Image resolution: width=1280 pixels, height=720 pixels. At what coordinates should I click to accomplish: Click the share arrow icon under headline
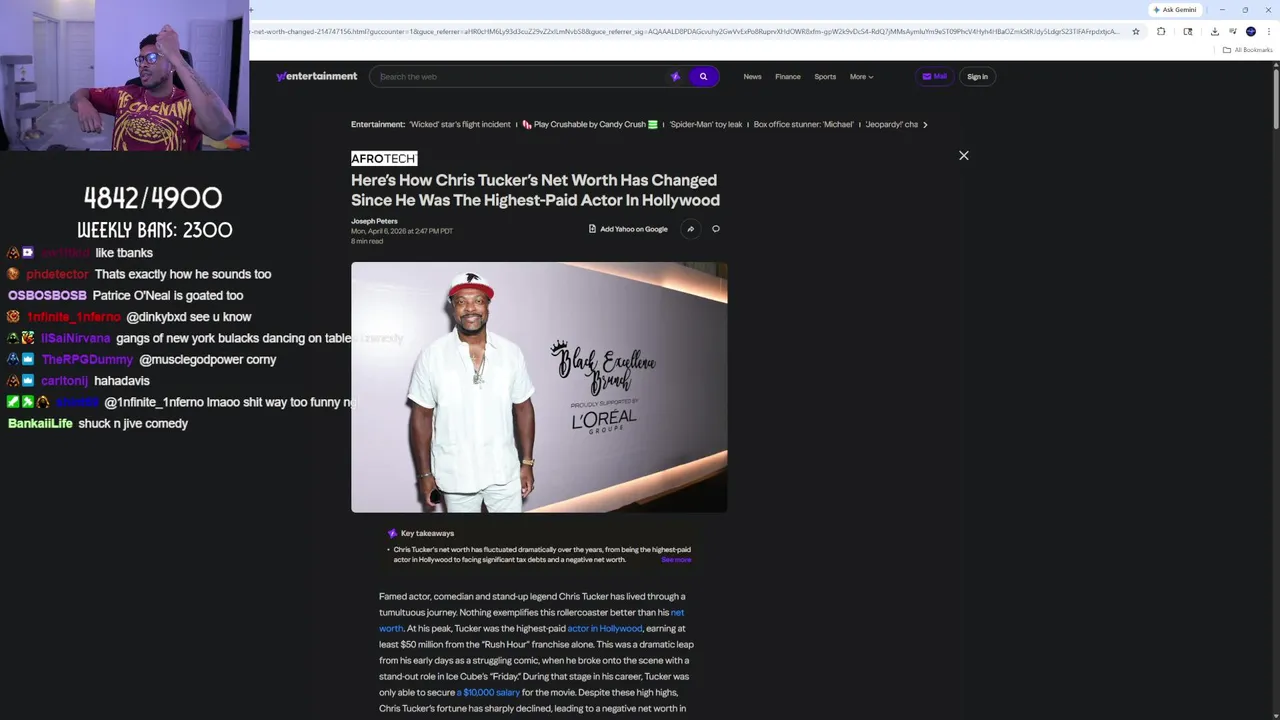pyautogui.click(x=690, y=229)
